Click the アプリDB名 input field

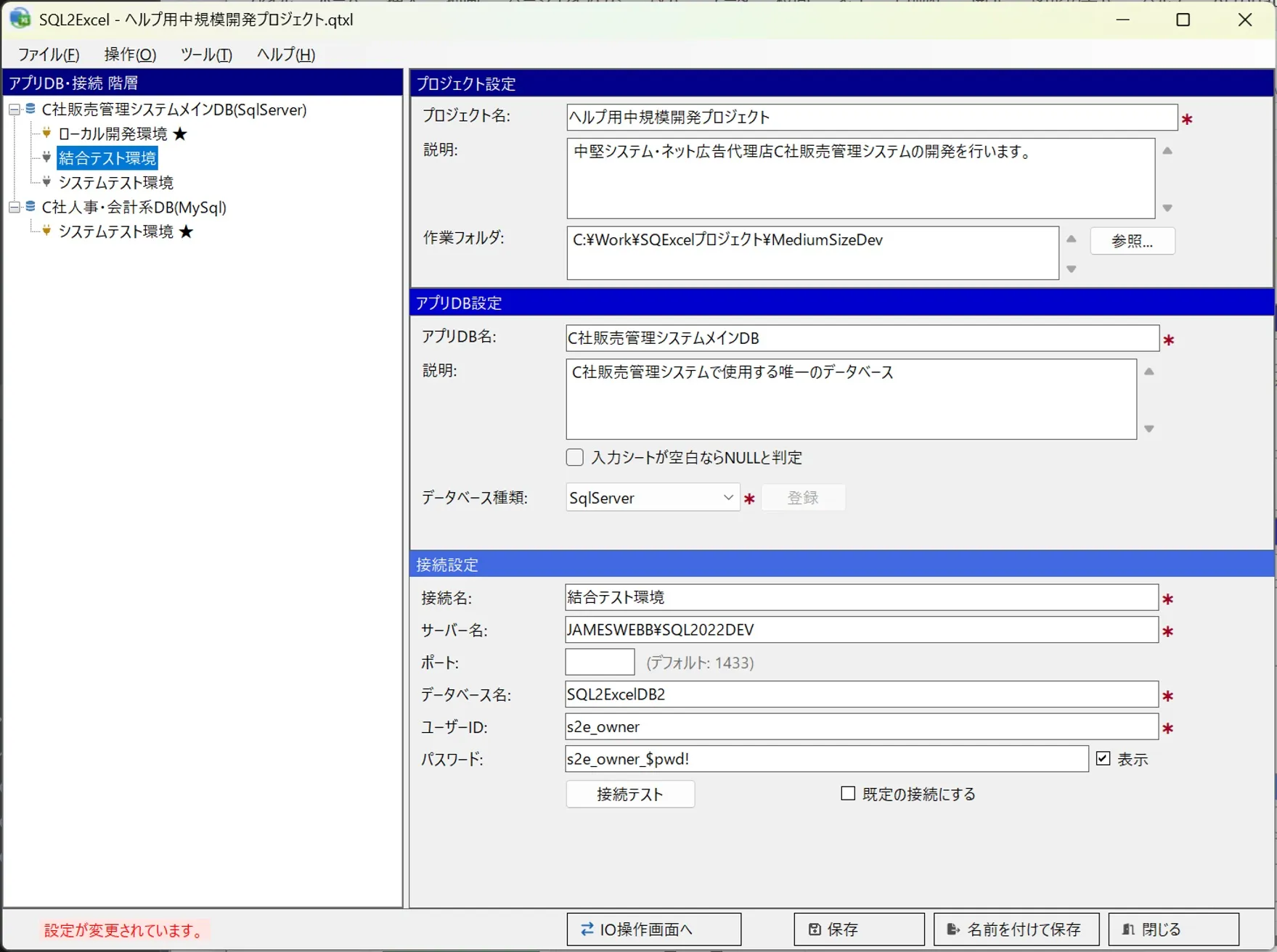[862, 338]
